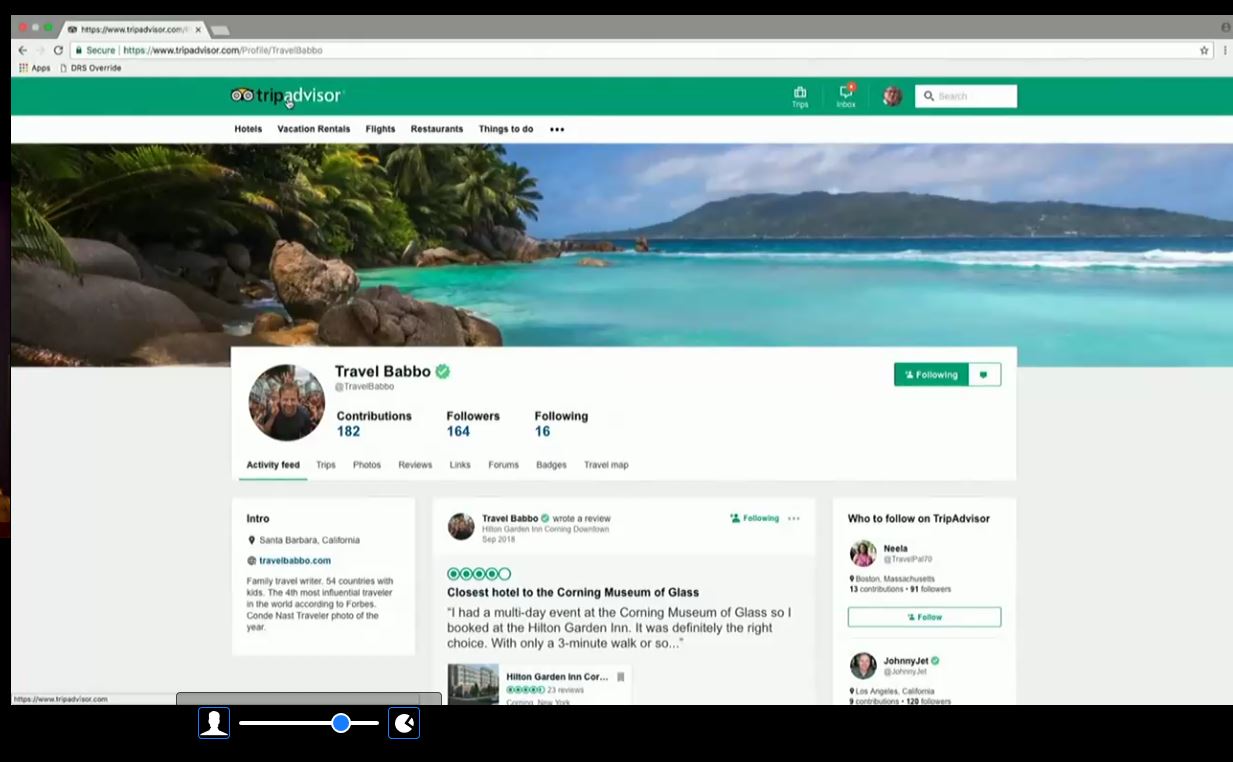This screenshot has height=762, width=1233.
Task: Go to Hotels in navigation
Action: [248, 129]
